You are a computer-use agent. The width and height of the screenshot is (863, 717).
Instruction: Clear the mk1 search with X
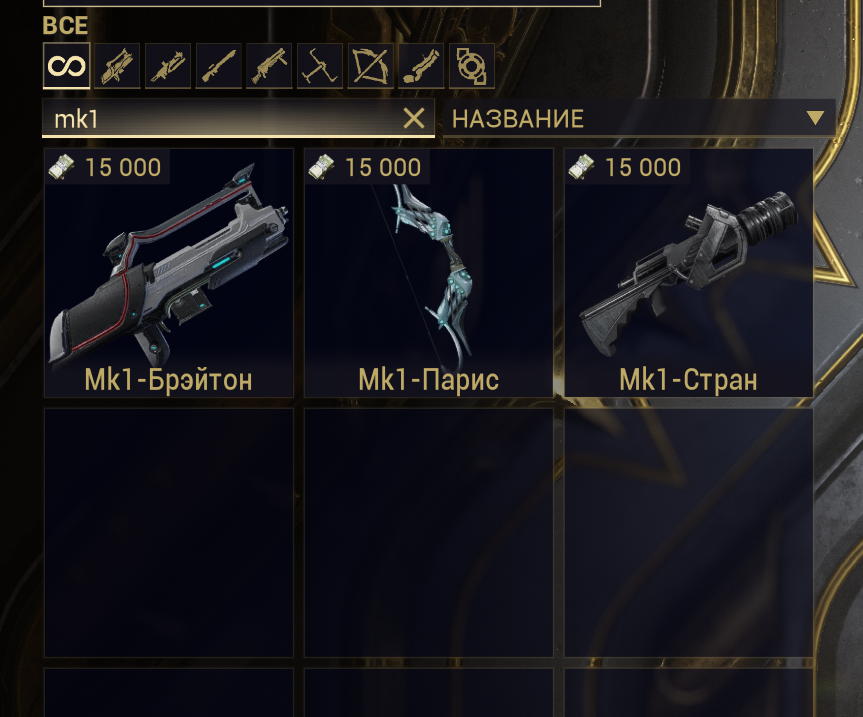pyautogui.click(x=414, y=118)
